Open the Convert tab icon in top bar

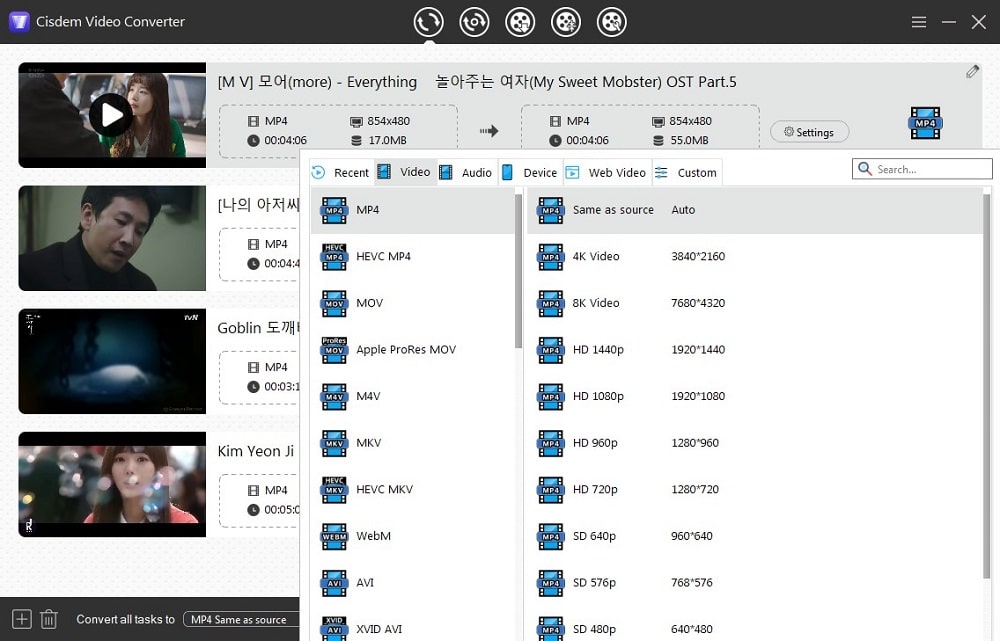[428, 21]
